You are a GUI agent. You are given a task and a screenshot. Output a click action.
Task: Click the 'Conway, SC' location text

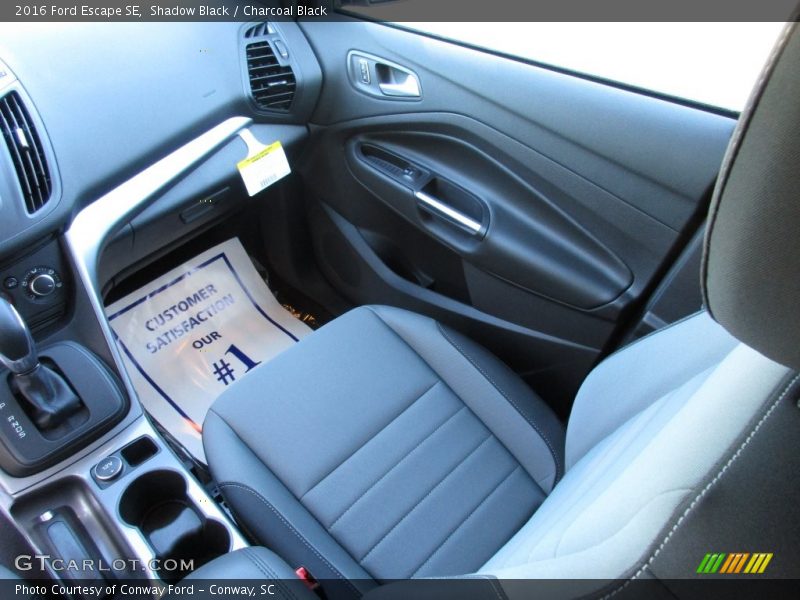pos(242,590)
